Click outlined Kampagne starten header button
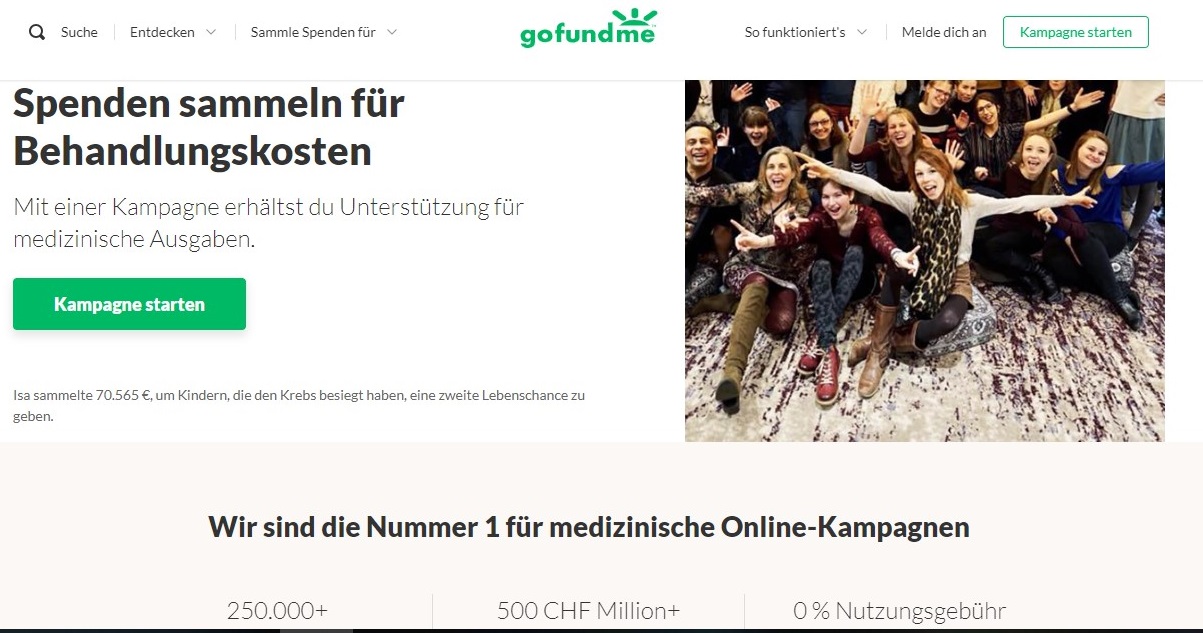The height and width of the screenshot is (633, 1203). tap(1076, 32)
